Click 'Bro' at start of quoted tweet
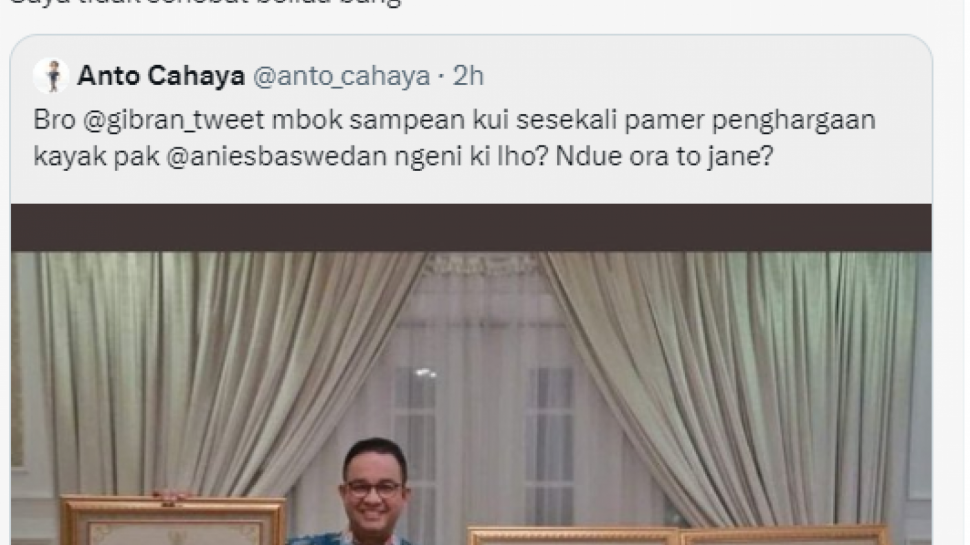This screenshot has height=545, width=970. click(x=54, y=121)
